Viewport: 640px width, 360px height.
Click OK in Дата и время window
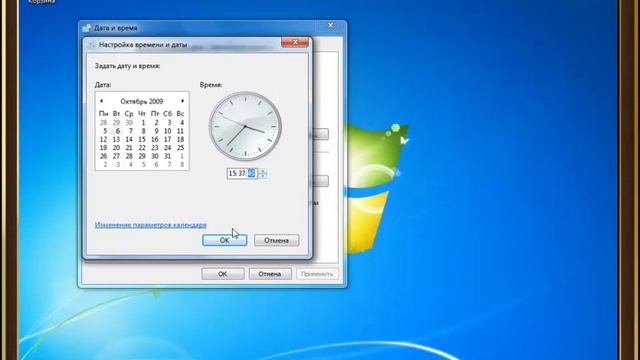222,274
